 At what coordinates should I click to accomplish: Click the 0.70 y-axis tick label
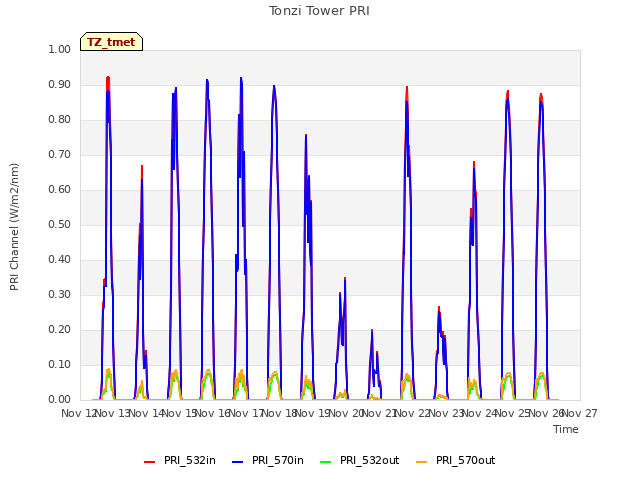pyautogui.click(x=60, y=155)
